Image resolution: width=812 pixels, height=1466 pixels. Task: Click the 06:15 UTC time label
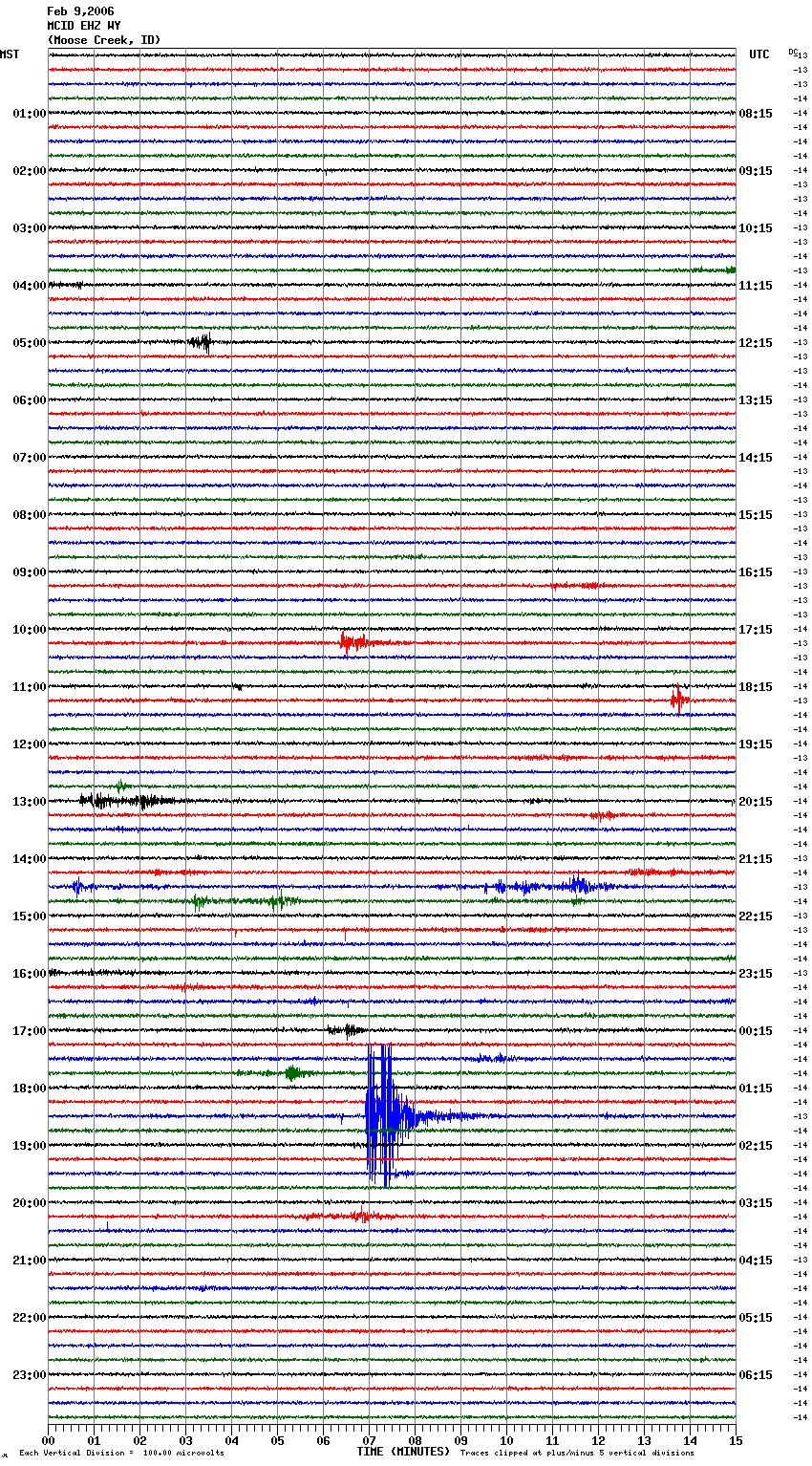coord(756,1375)
